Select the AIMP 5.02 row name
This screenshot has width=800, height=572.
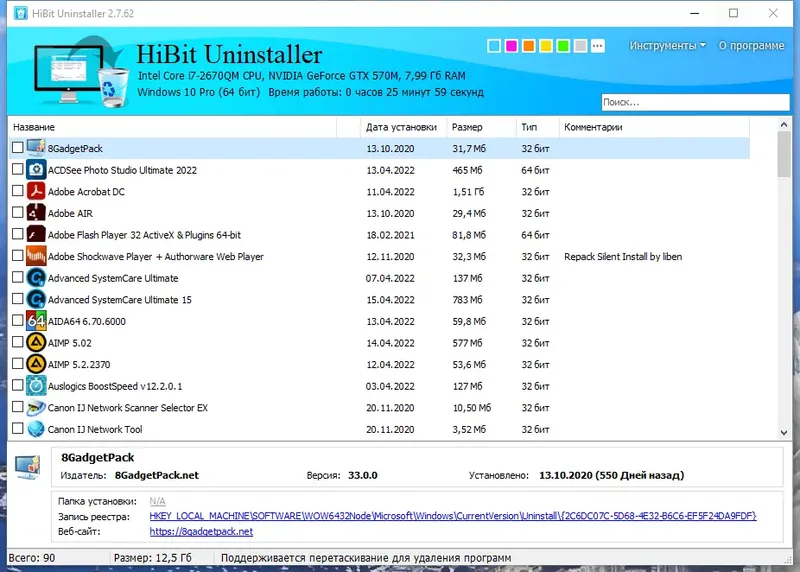[69, 343]
